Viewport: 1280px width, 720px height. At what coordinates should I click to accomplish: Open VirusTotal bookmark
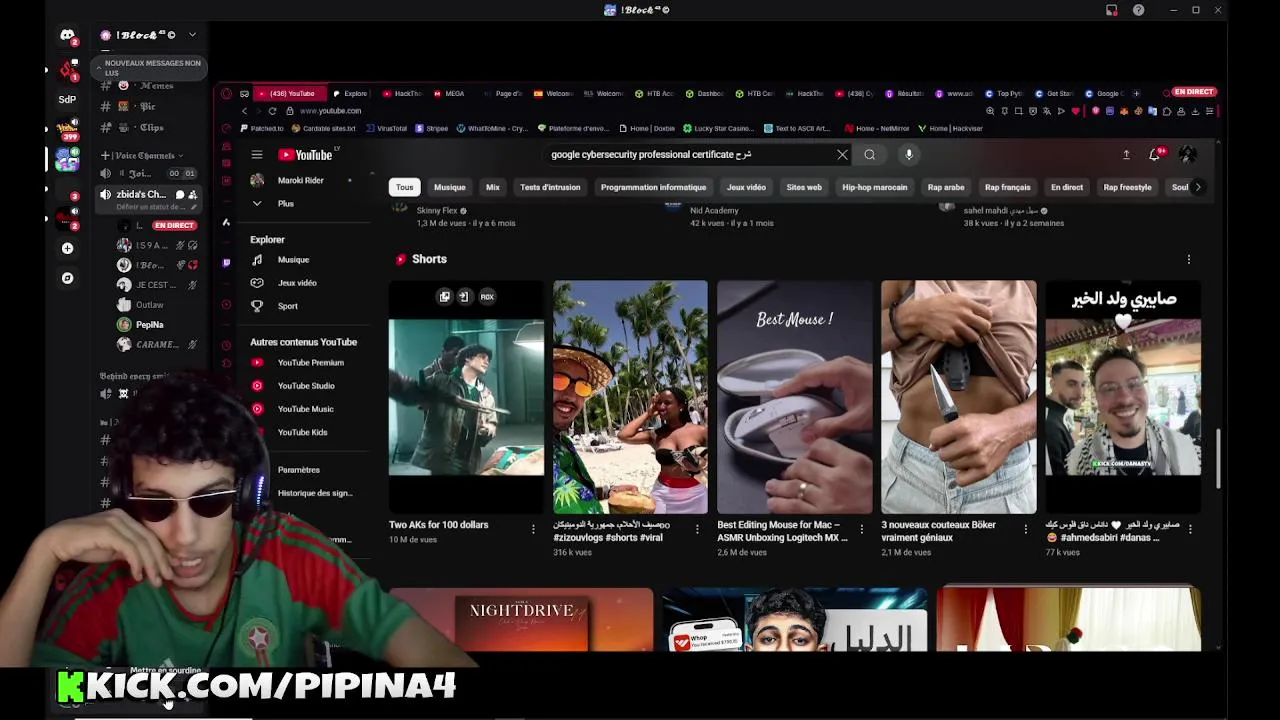point(386,128)
